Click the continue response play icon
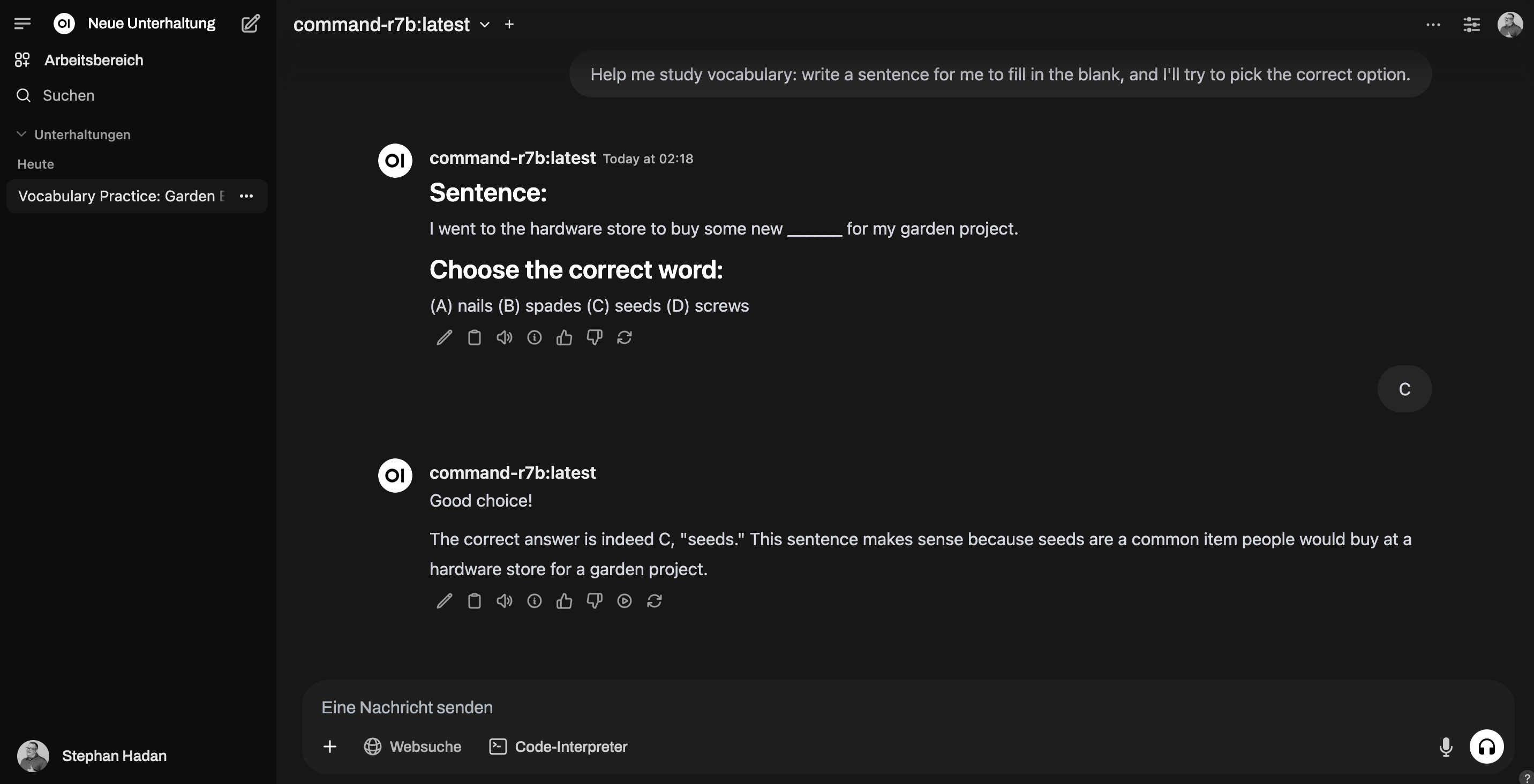1534x784 pixels. point(624,601)
